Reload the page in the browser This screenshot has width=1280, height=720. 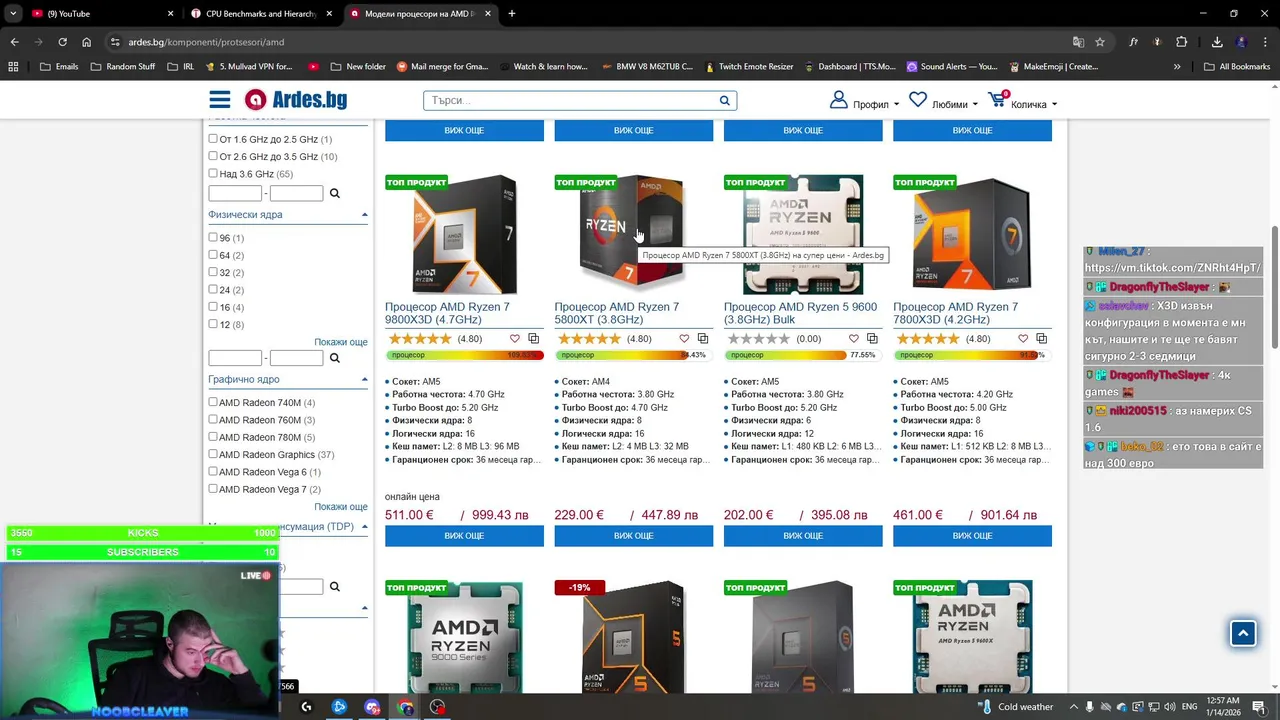tap(62, 42)
